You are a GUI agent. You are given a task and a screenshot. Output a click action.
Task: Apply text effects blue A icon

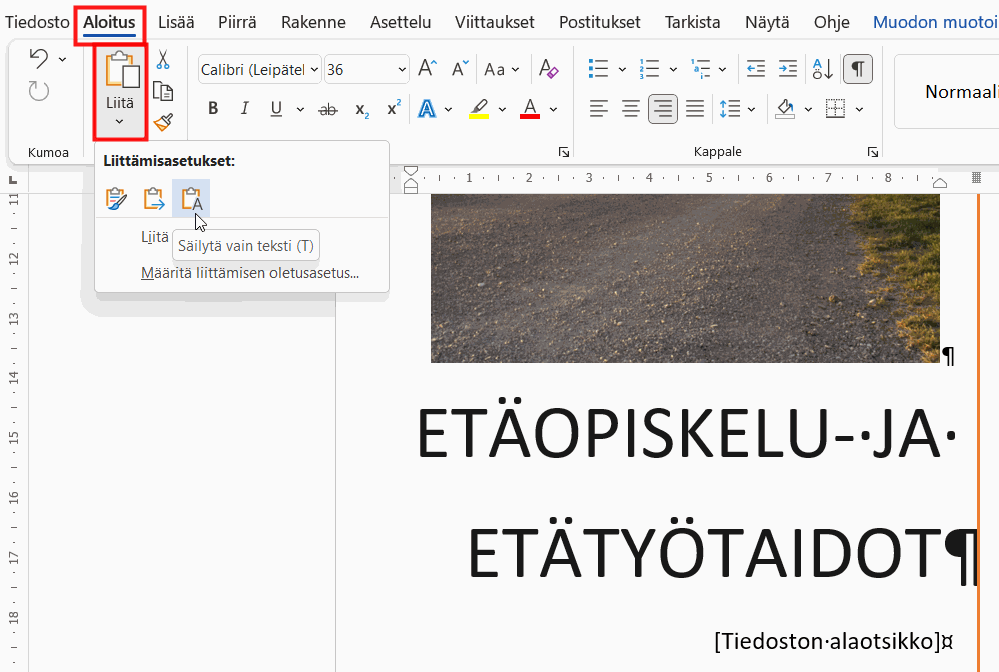click(426, 109)
